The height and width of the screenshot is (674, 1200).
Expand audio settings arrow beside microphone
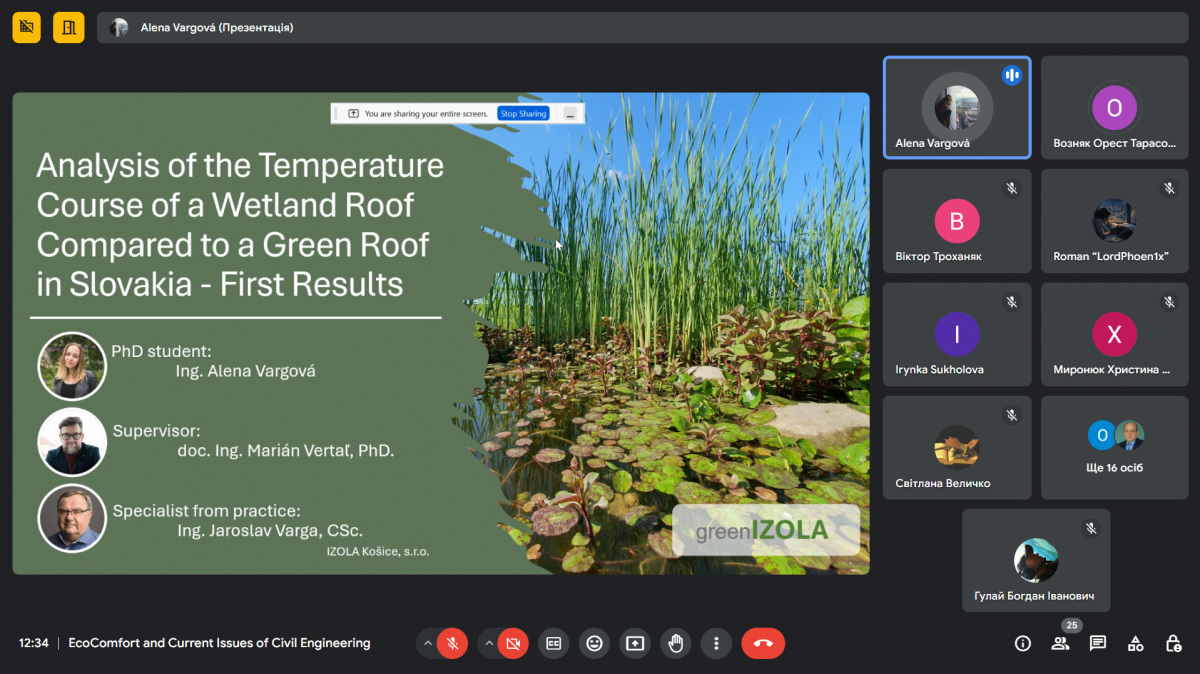click(x=428, y=643)
